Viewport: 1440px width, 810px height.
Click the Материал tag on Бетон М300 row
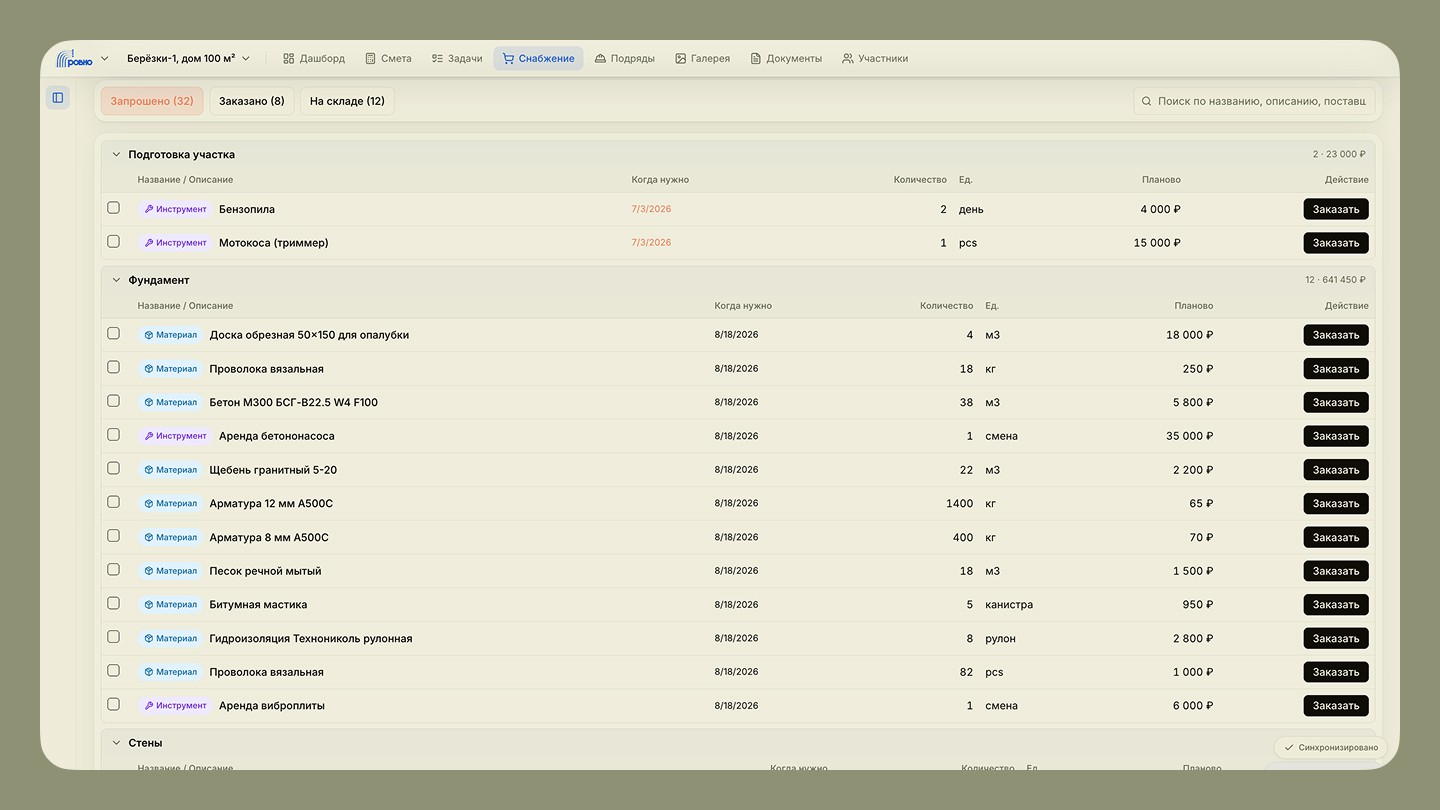pos(170,402)
